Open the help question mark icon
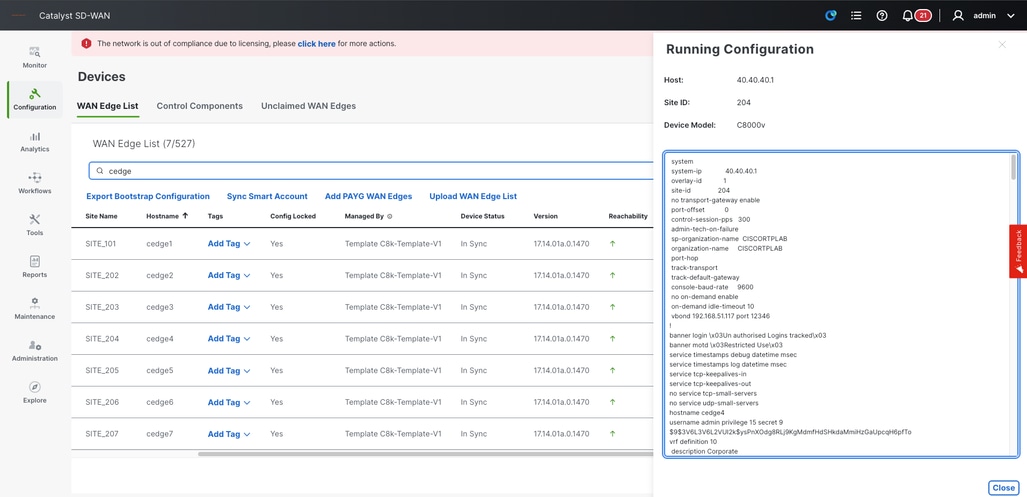 coord(881,16)
